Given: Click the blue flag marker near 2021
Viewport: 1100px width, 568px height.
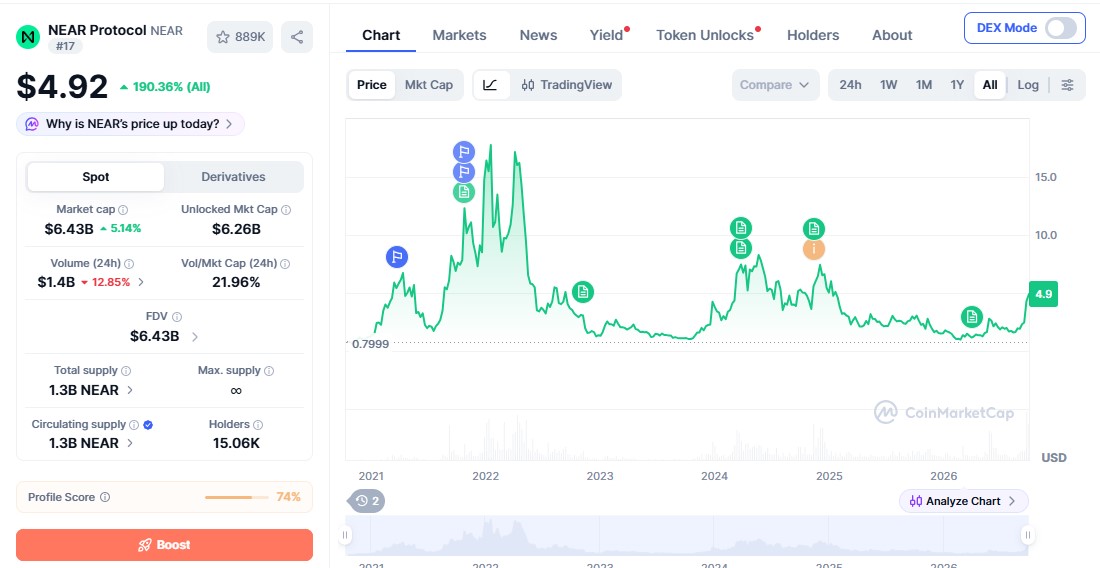Looking at the screenshot, I should tap(396, 257).
